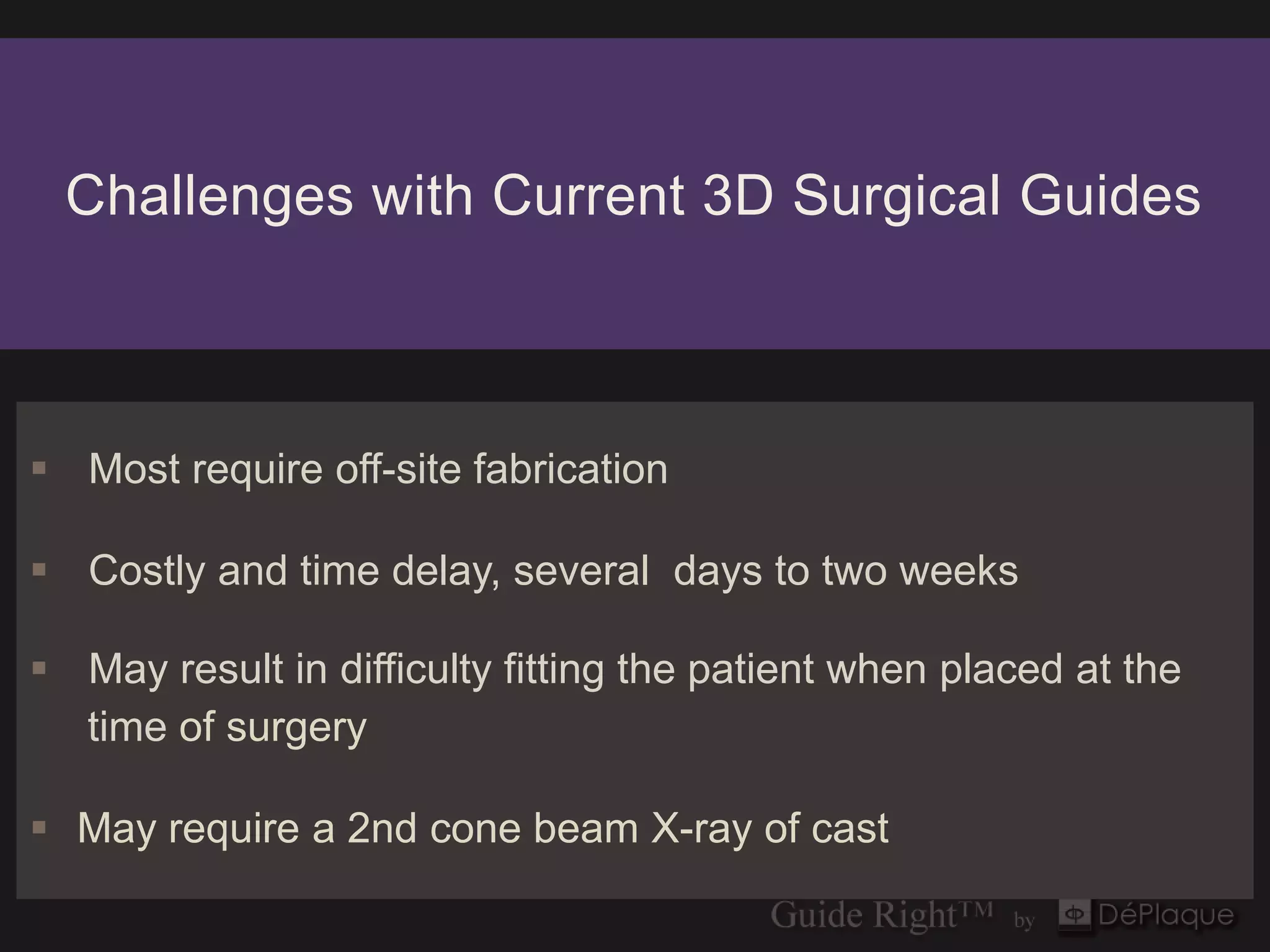
Task: Select the word "fabrication" in the first bullet
Action: pos(571,469)
